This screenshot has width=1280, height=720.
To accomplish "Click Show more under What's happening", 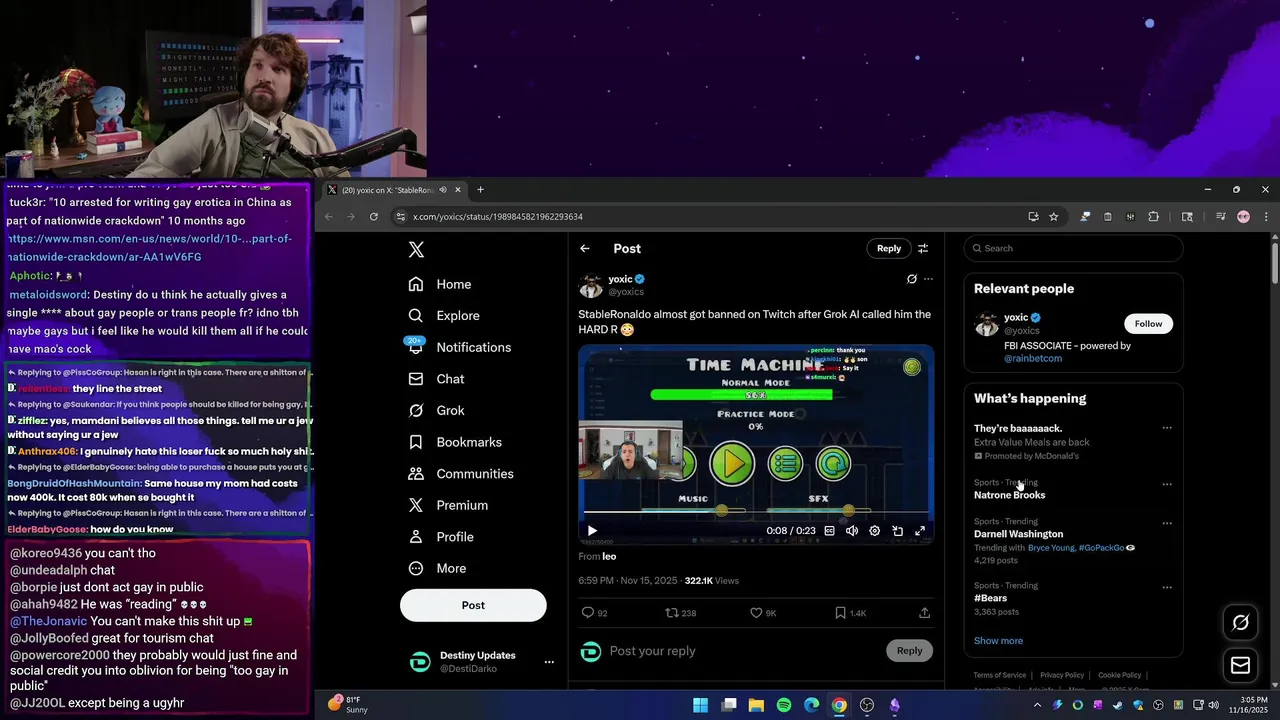I will click(998, 641).
